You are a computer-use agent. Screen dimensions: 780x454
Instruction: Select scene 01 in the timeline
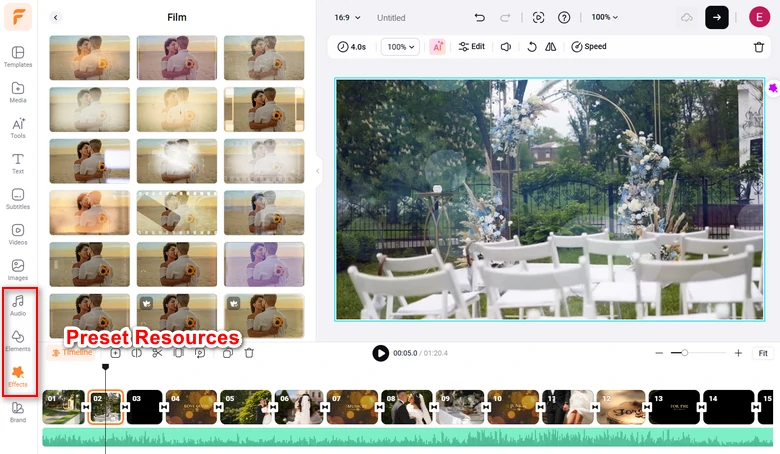click(63, 407)
